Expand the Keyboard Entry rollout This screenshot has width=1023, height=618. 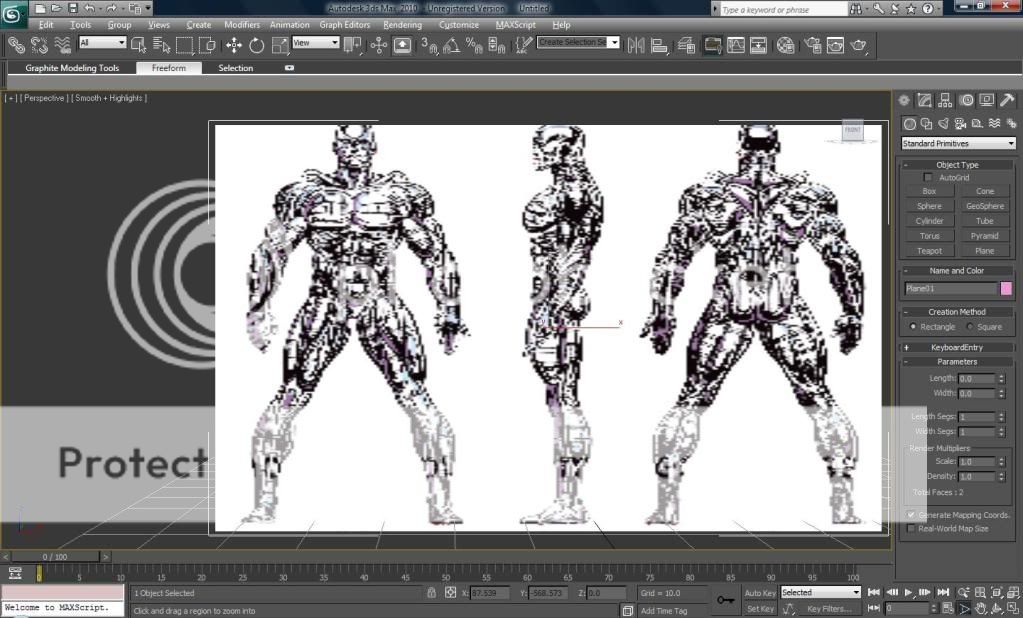tap(957, 347)
